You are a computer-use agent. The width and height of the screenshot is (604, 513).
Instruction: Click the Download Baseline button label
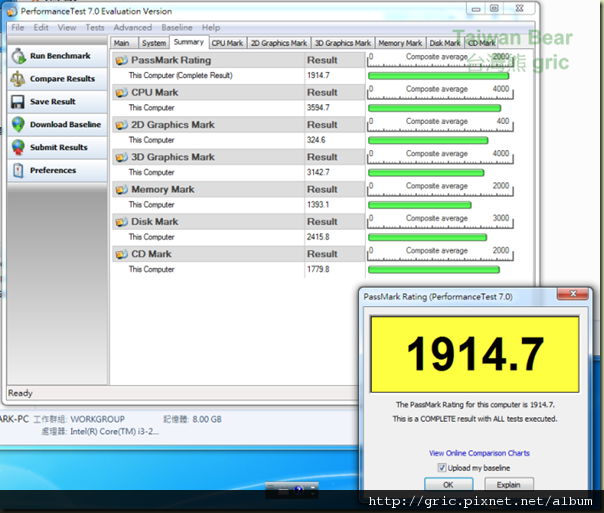pyautogui.click(x=65, y=124)
